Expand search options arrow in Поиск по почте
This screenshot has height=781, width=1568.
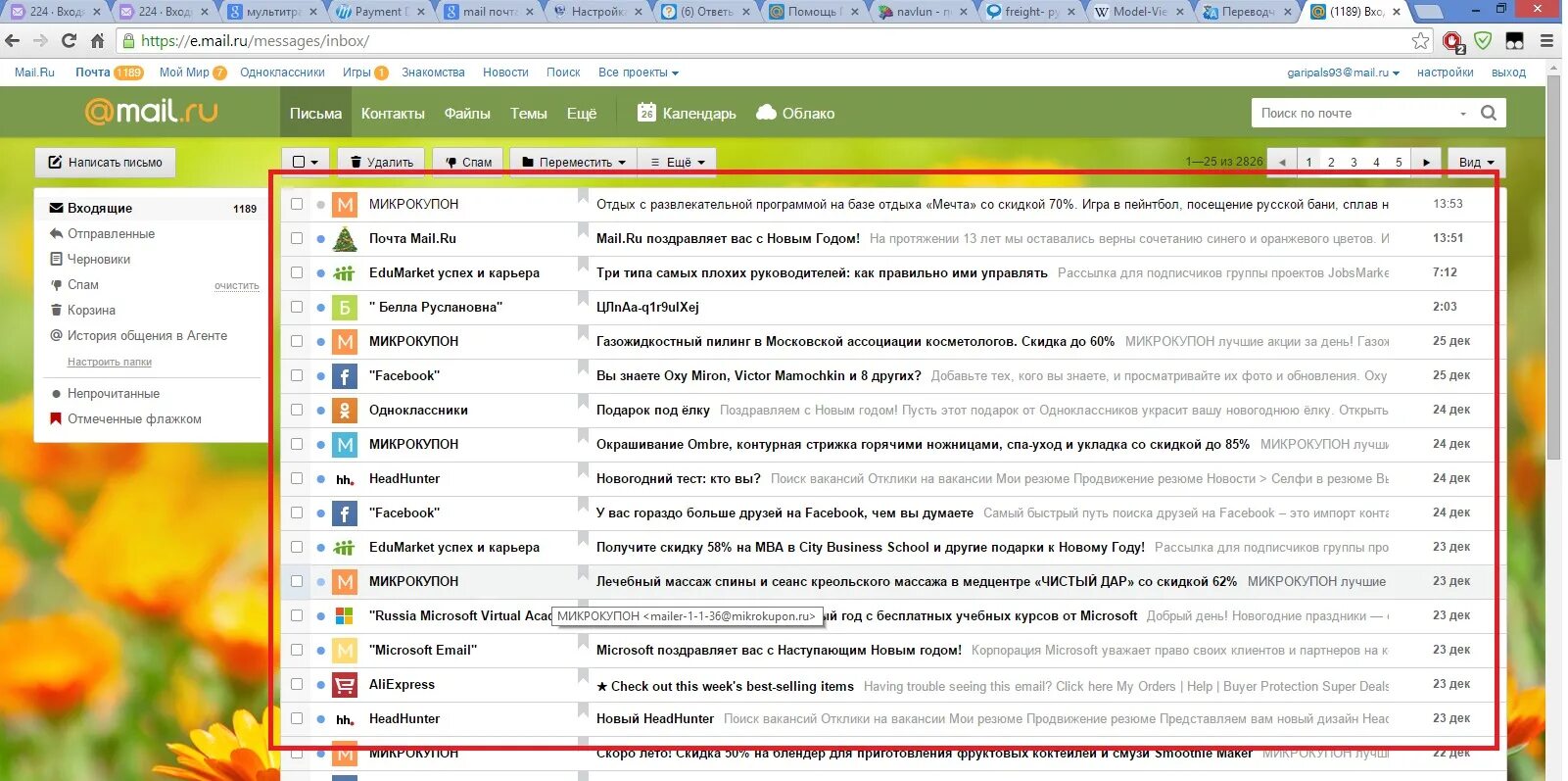click(1463, 114)
